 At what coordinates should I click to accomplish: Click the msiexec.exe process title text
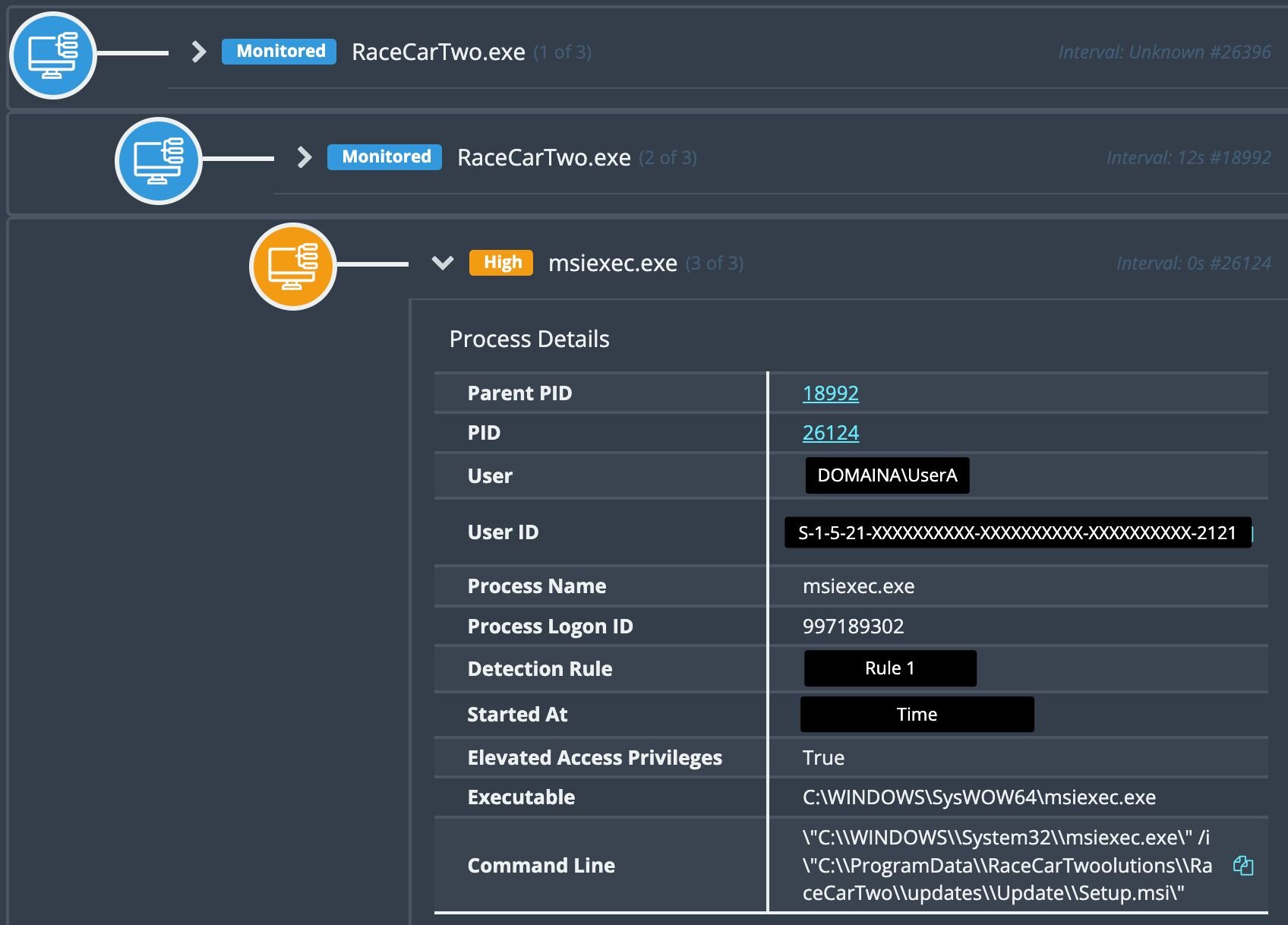pyautogui.click(x=612, y=263)
